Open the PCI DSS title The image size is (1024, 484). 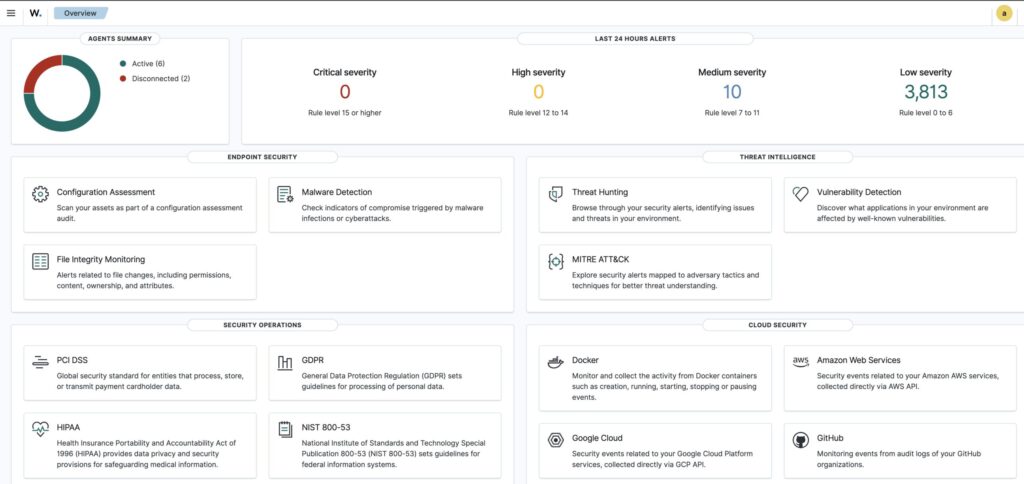click(72, 360)
